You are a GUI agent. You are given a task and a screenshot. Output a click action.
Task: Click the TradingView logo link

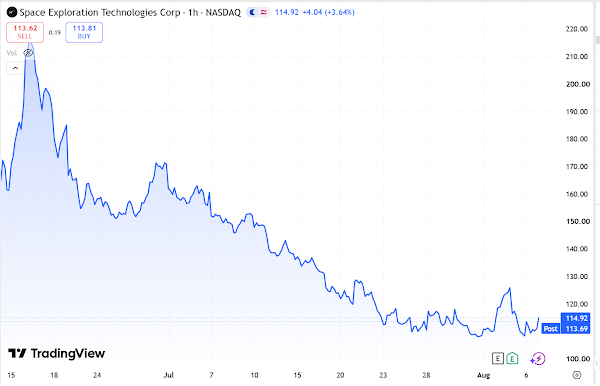coord(56,353)
